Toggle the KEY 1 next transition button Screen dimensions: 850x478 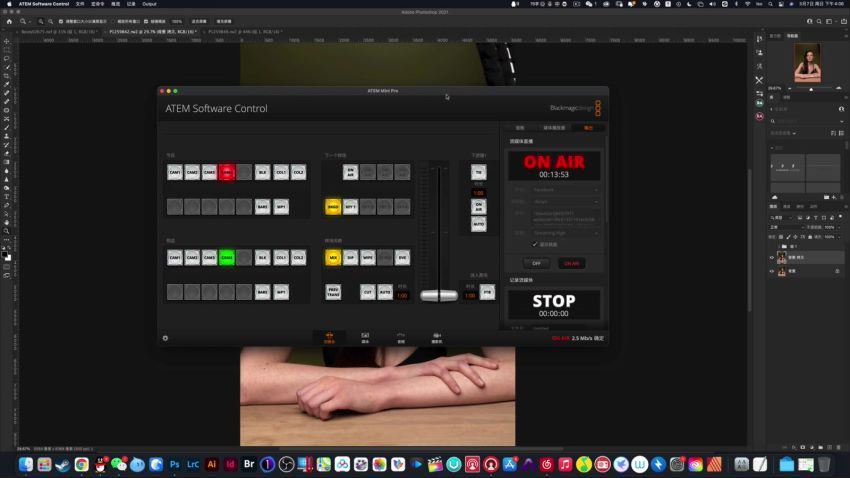point(351,206)
